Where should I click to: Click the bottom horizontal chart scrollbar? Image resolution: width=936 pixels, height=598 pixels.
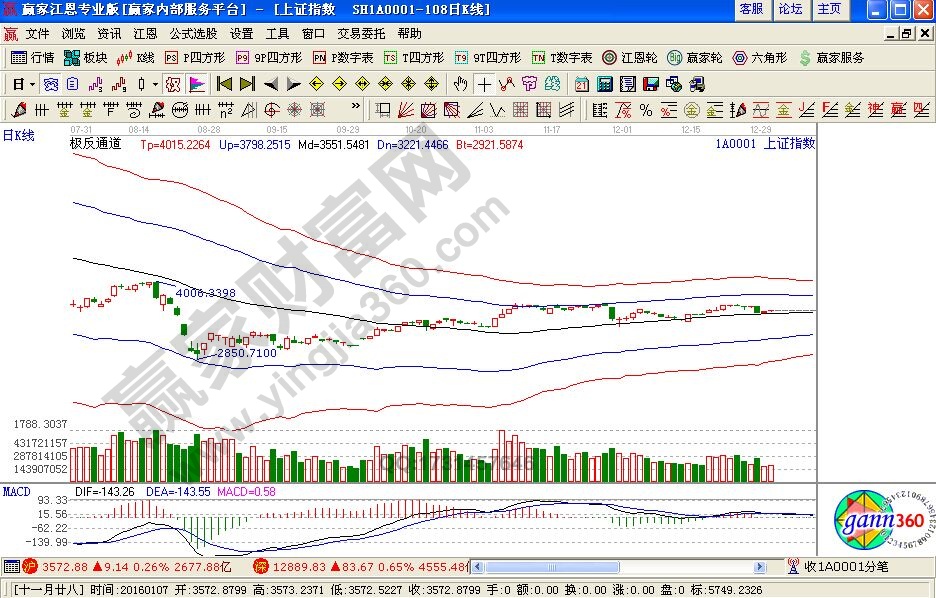(620, 566)
